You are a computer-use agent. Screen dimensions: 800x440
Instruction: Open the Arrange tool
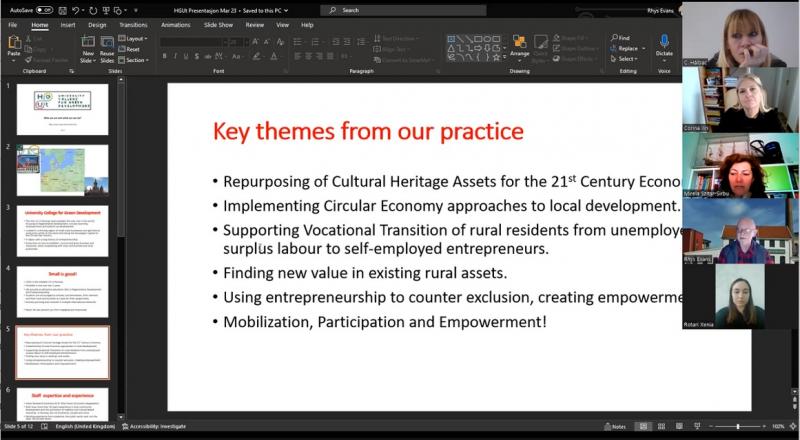(519, 45)
